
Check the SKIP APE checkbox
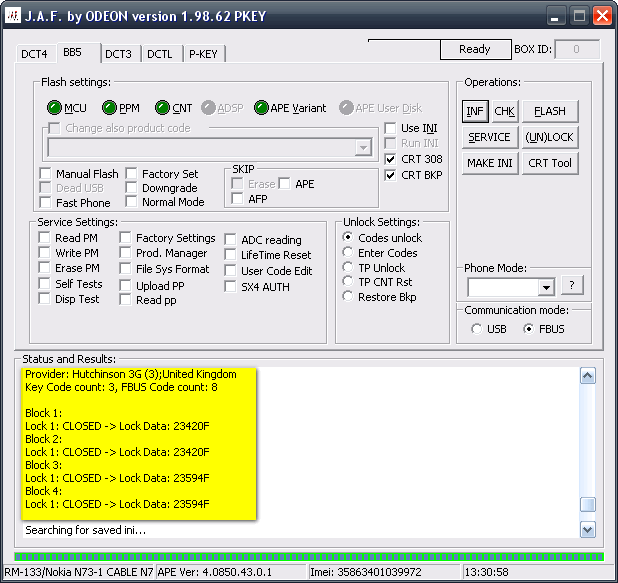pyautogui.click(x=285, y=184)
